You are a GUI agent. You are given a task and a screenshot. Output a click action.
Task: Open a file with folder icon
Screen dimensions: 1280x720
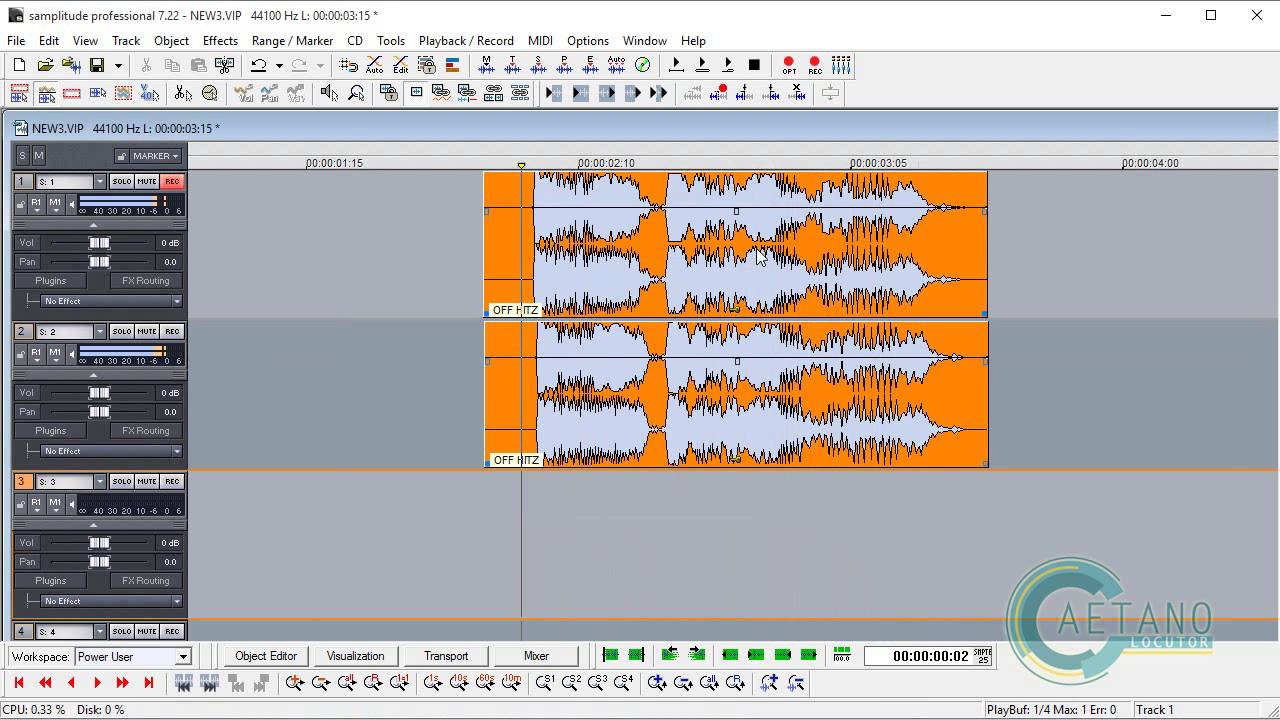[45, 65]
